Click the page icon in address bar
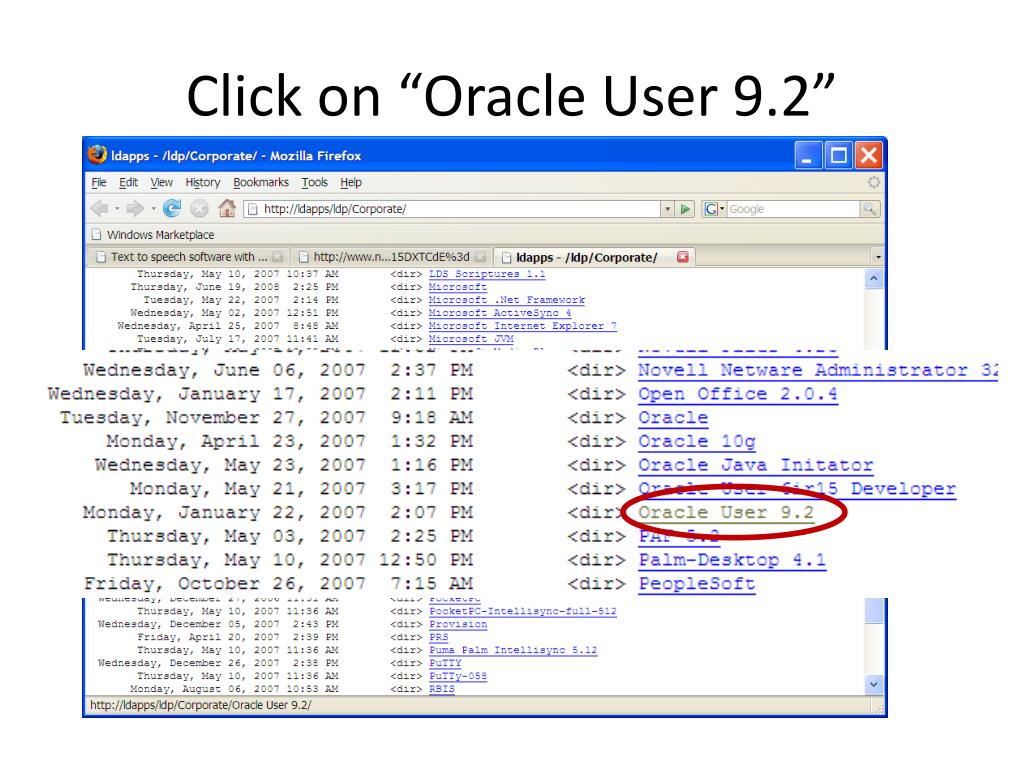Image resolution: width=1024 pixels, height=768 pixels. tap(252, 209)
